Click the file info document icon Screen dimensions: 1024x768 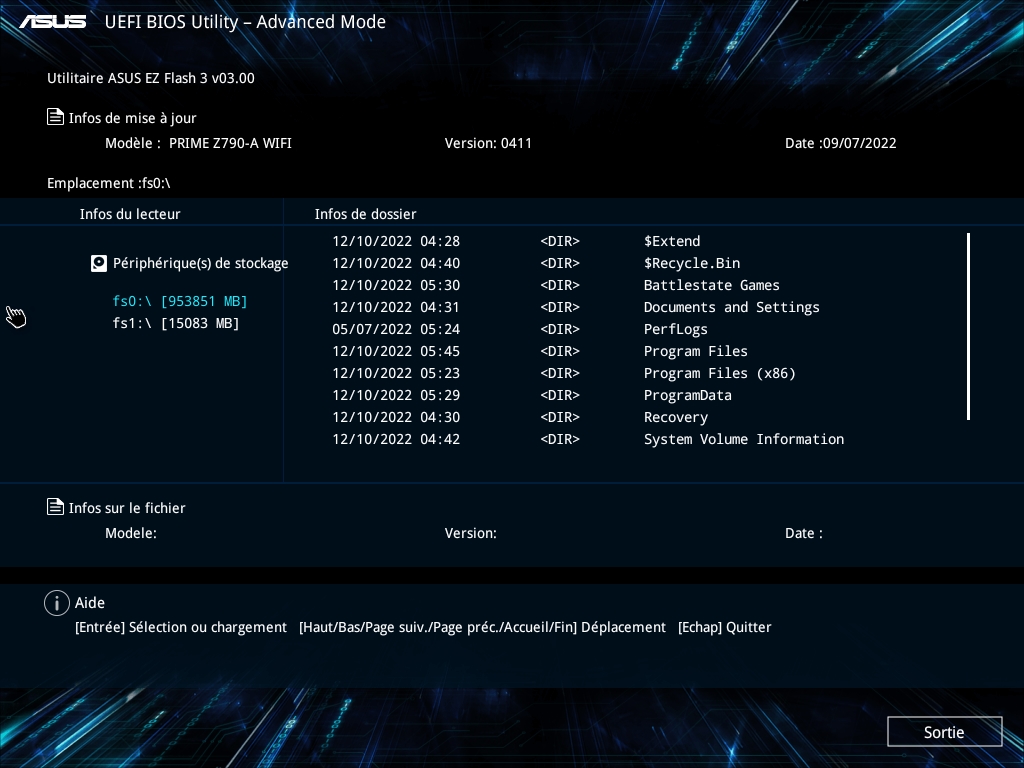coord(56,507)
